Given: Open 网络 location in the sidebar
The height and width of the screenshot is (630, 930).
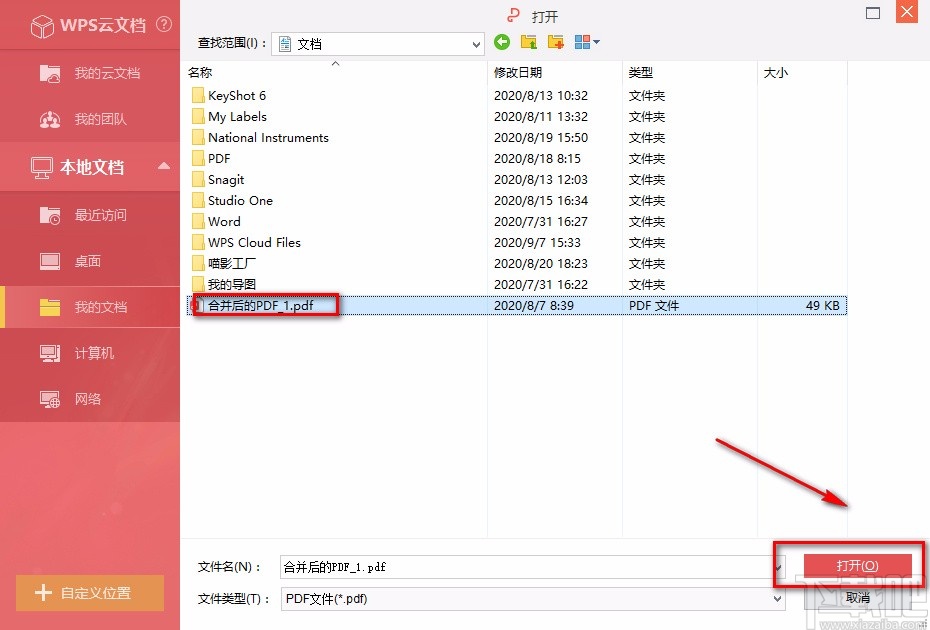Looking at the screenshot, I should [x=88, y=399].
